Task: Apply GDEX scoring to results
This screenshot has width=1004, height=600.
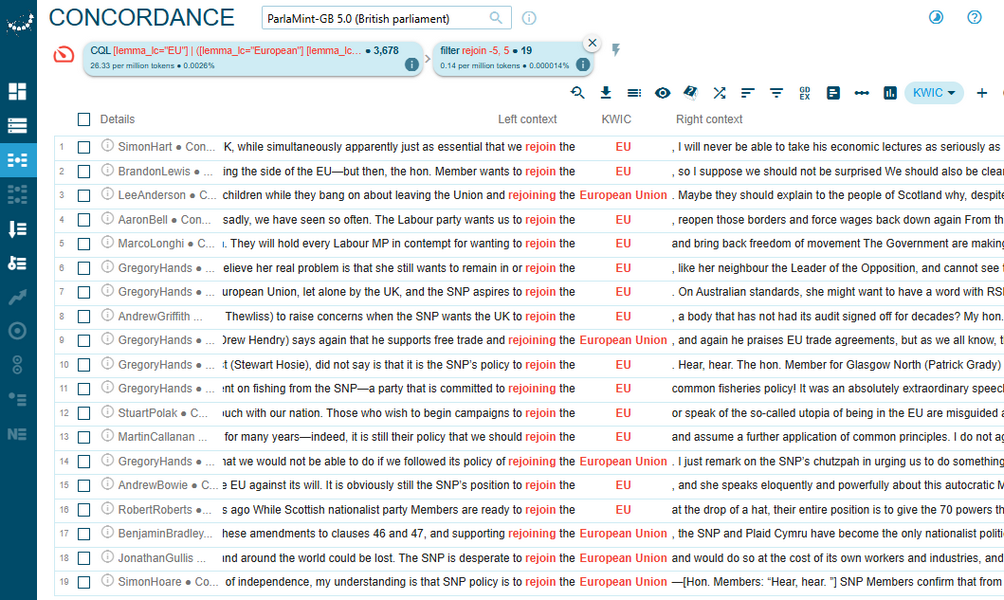Action: [x=803, y=92]
